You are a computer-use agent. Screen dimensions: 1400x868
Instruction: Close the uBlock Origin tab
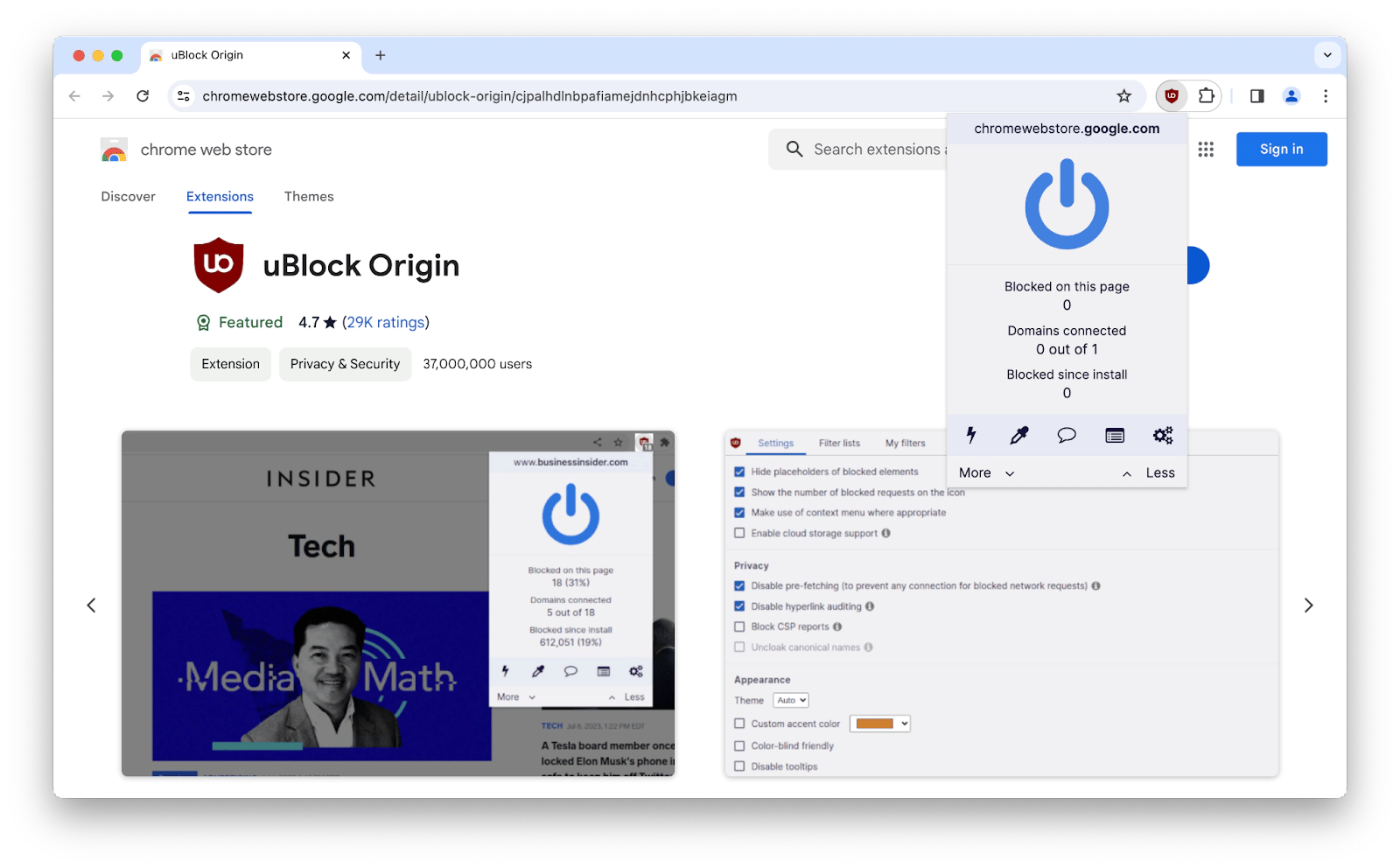tap(346, 55)
